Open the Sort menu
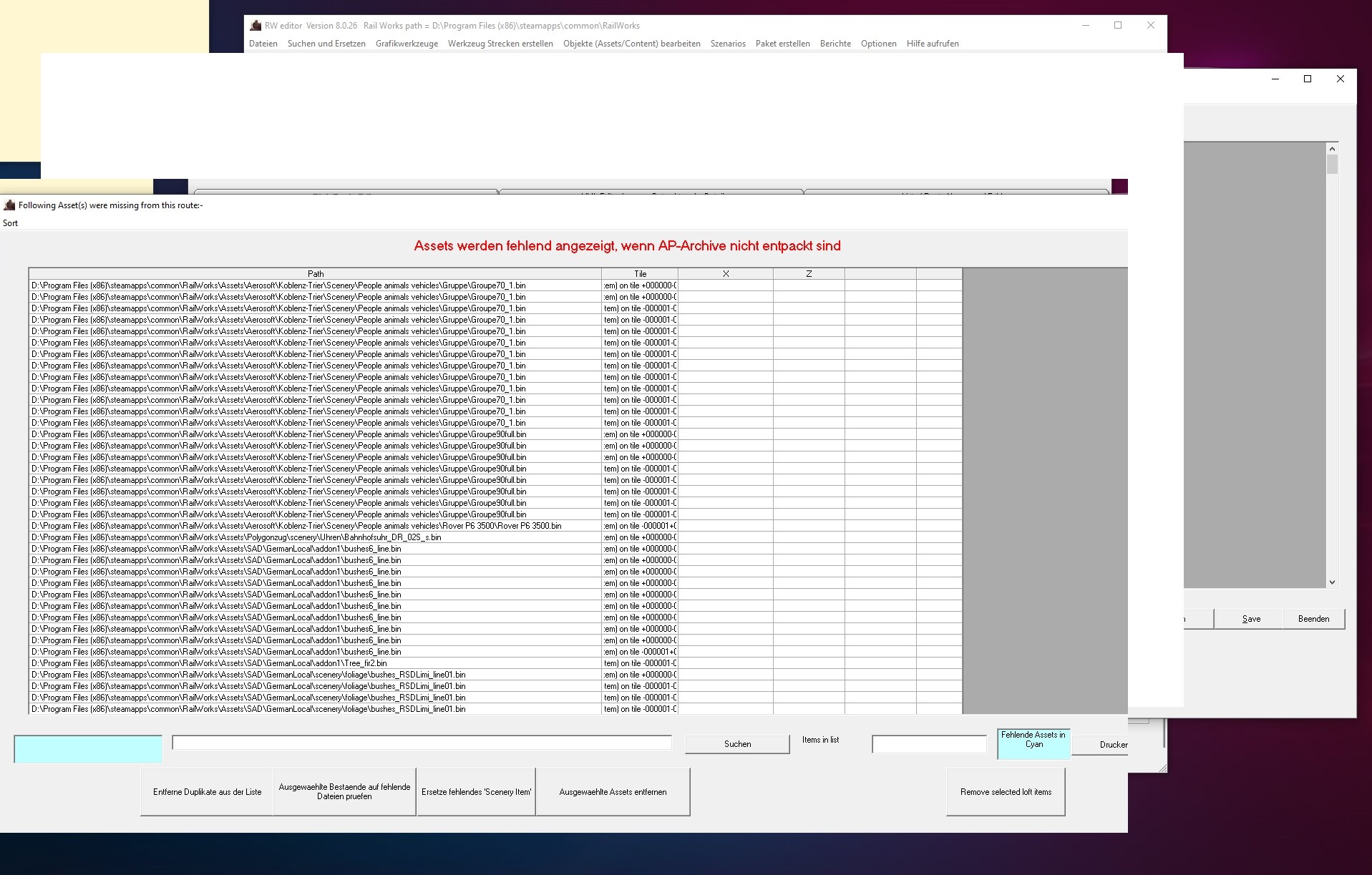The height and width of the screenshot is (875, 1372). 11,223
